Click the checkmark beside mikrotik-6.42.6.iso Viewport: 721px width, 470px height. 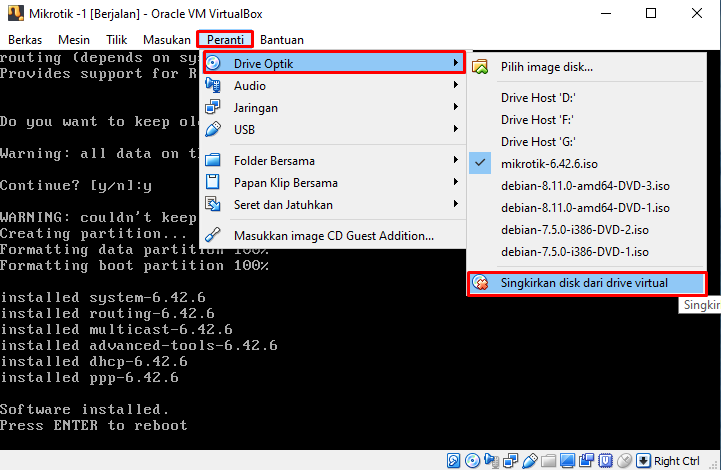tap(480, 163)
